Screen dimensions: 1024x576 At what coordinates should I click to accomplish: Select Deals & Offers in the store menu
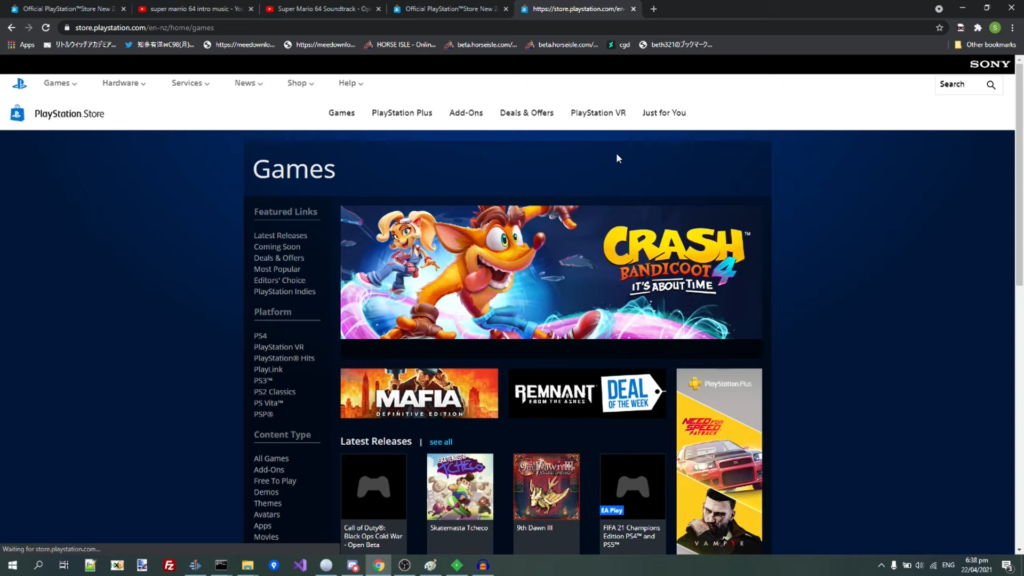(x=527, y=113)
